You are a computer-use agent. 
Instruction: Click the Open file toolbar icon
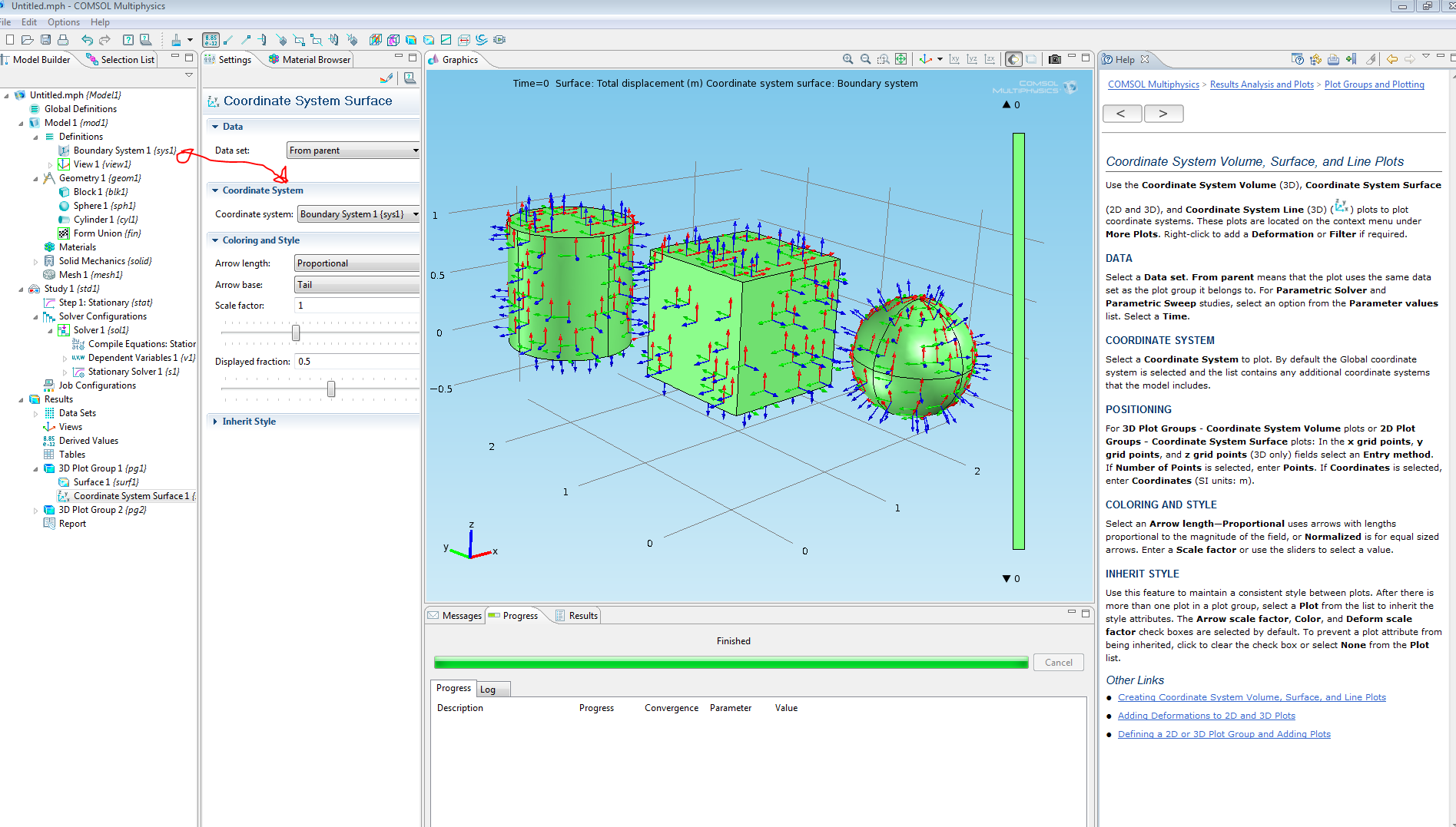[x=28, y=40]
